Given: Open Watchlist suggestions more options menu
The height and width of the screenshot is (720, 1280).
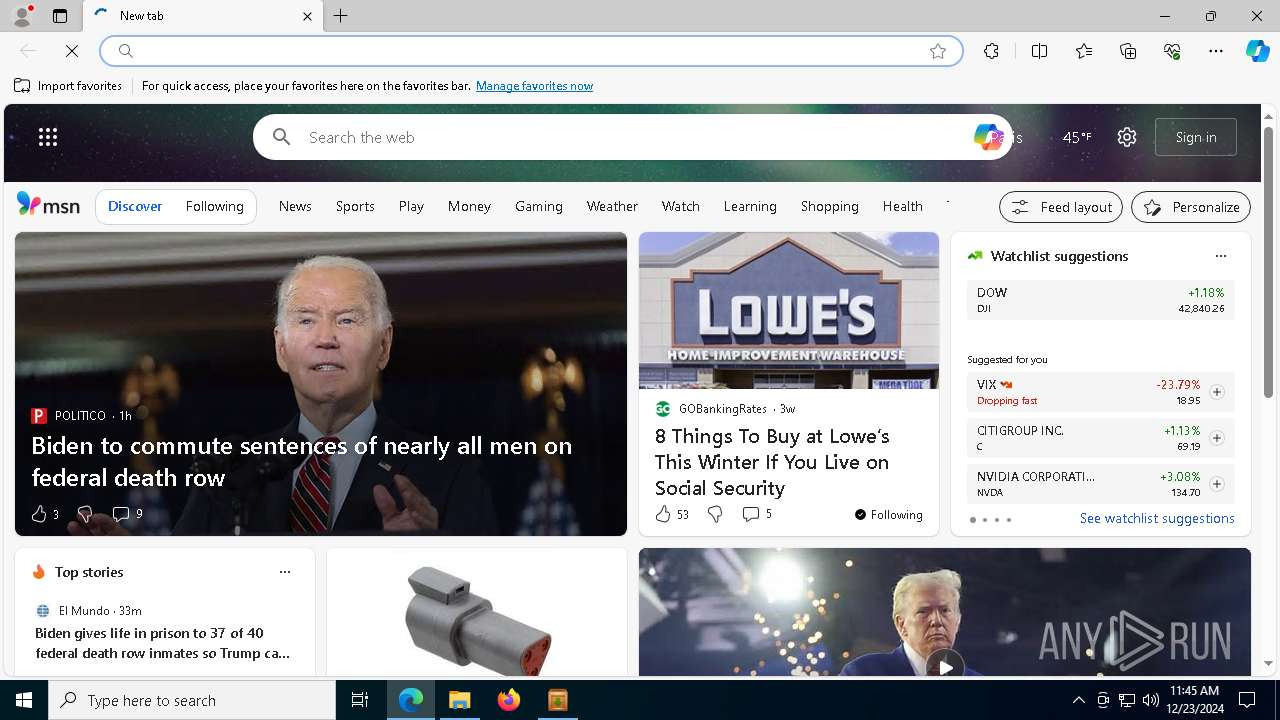Looking at the screenshot, I should pos(1220,256).
